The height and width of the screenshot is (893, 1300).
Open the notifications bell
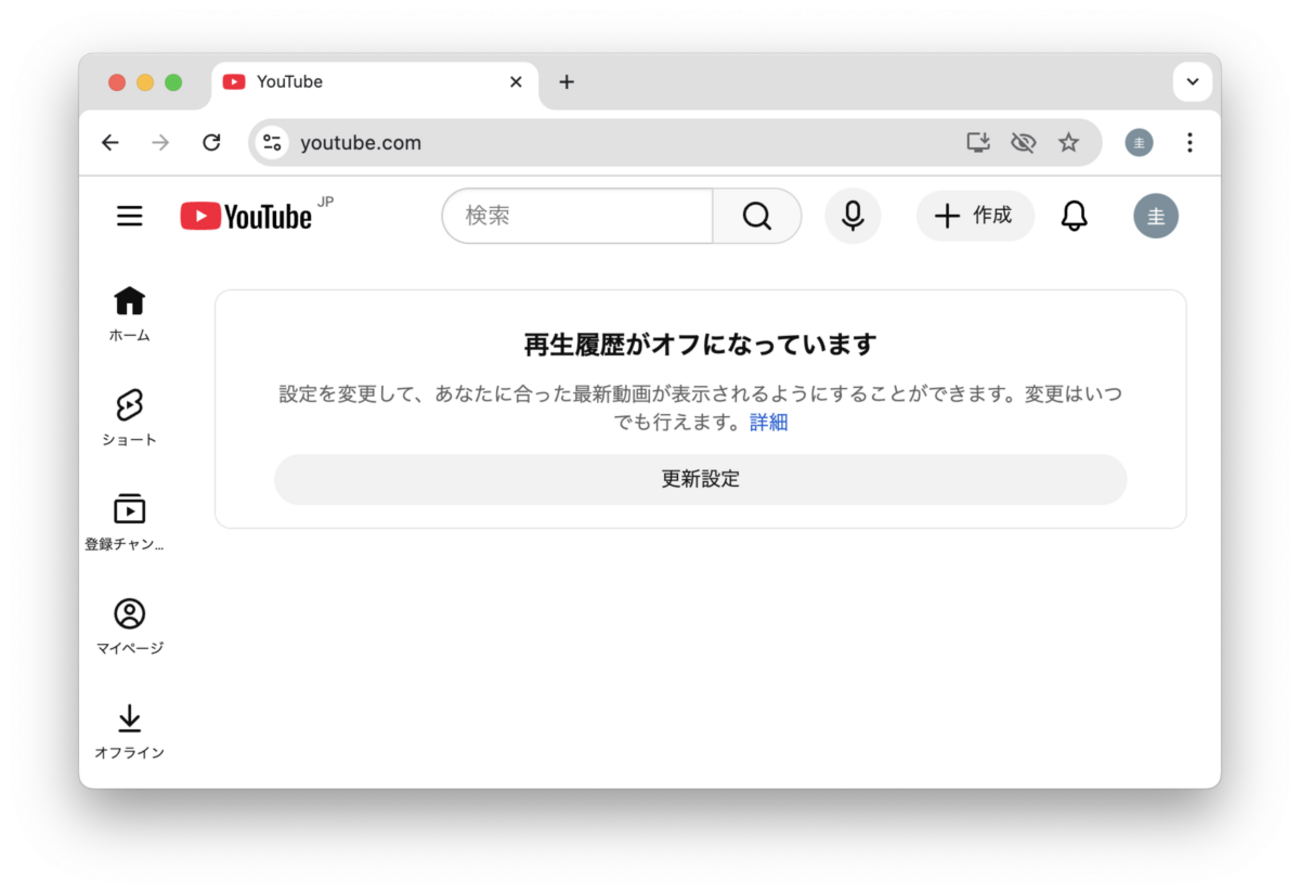pyautogui.click(x=1074, y=216)
